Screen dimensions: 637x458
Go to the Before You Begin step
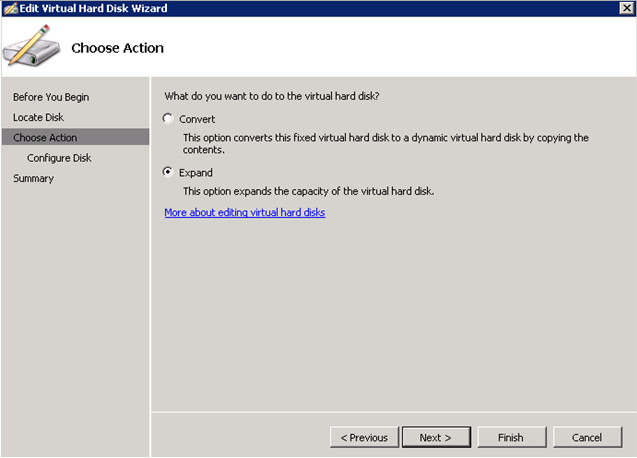51,97
